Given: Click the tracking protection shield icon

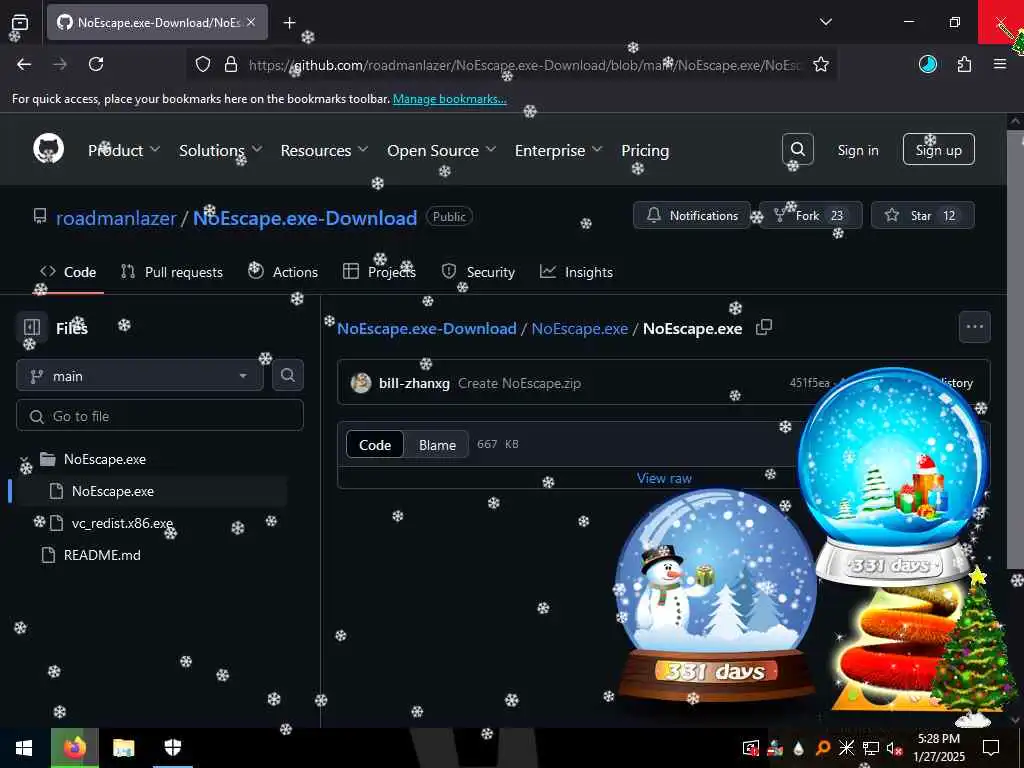Looking at the screenshot, I should [203, 64].
